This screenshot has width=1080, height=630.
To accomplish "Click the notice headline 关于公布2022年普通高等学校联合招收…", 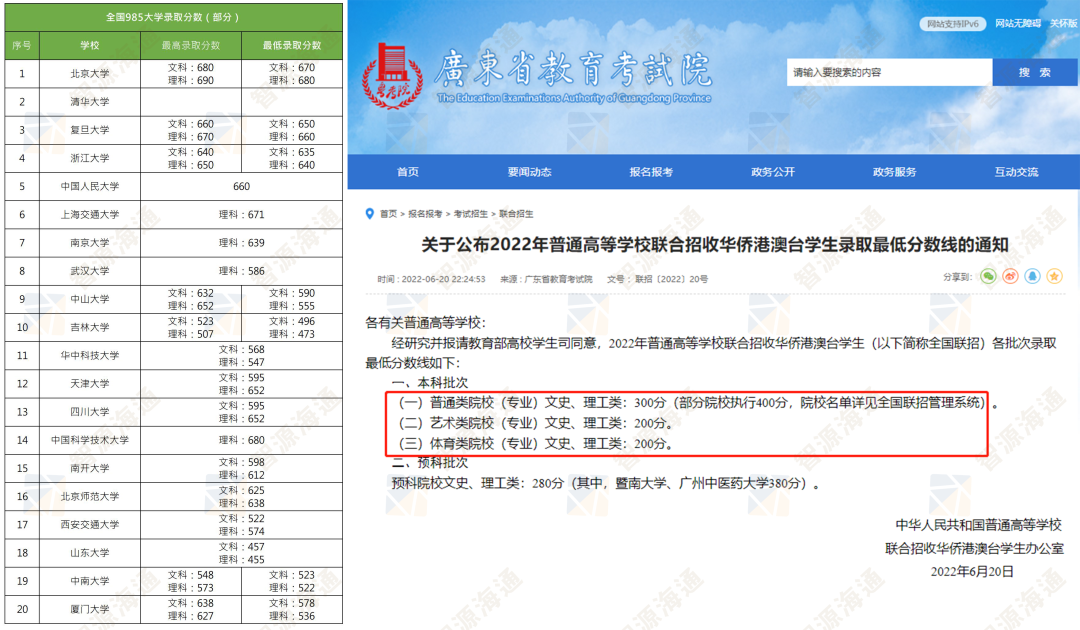I will [x=715, y=244].
